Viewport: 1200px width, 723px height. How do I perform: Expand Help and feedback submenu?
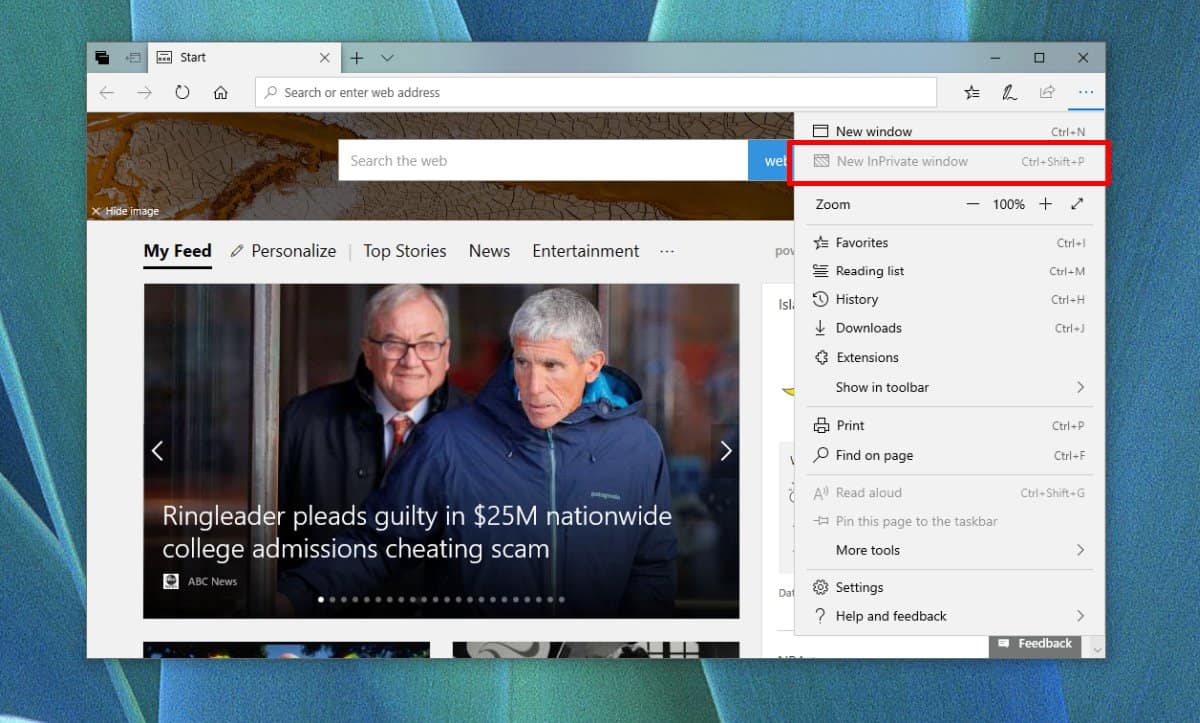point(950,616)
